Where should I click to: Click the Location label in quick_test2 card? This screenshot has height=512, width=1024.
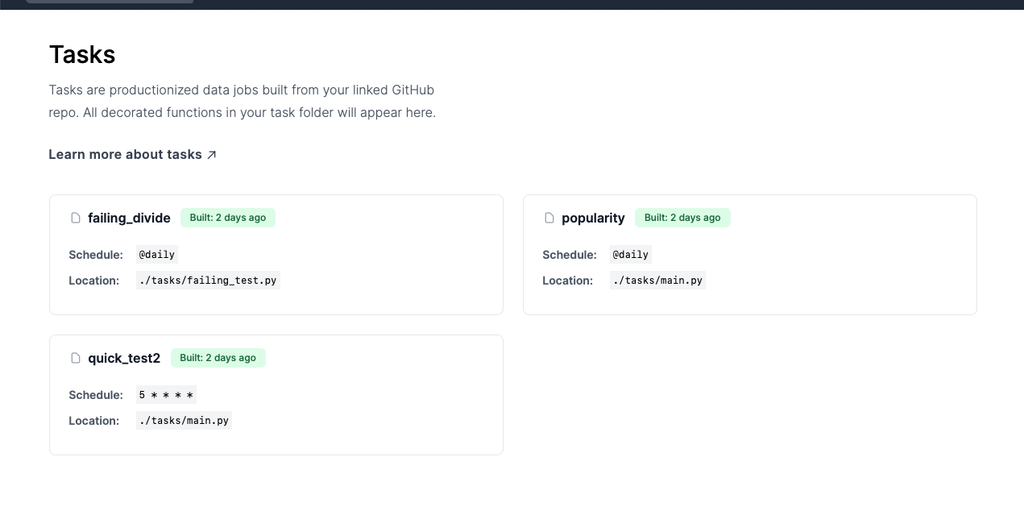94,421
